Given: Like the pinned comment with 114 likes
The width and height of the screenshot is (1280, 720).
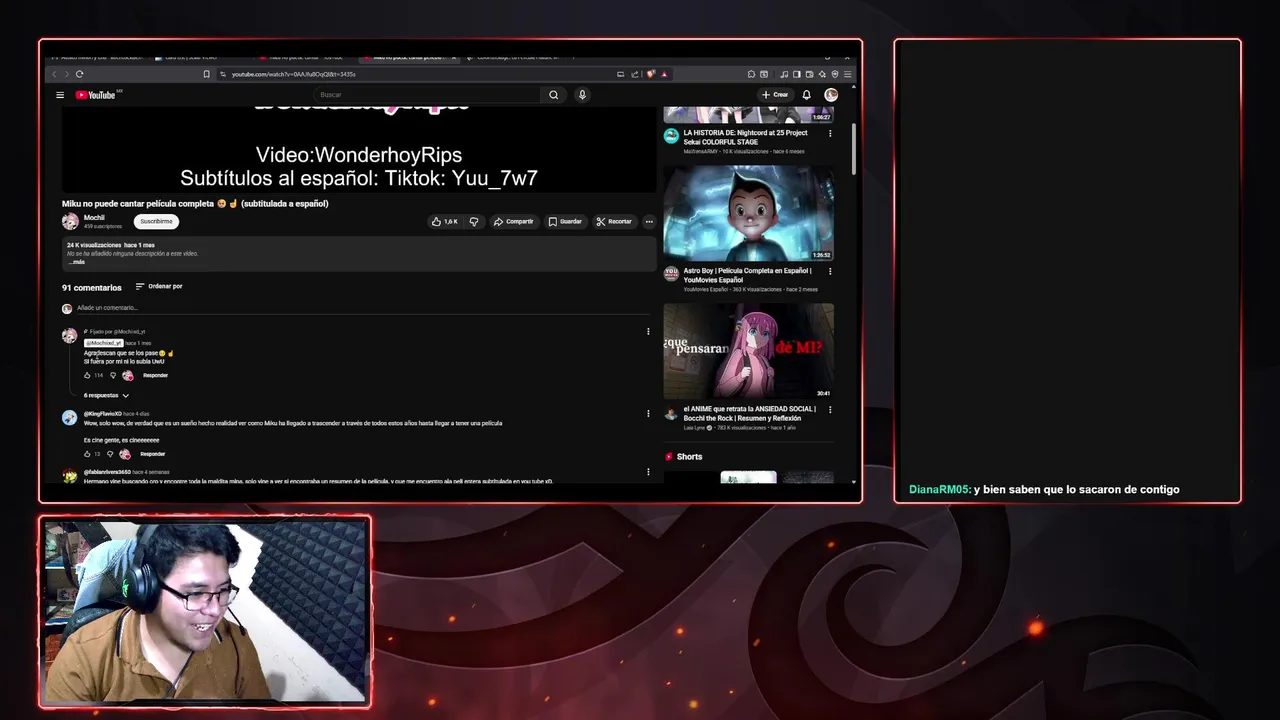Looking at the screenshot, I should (88, 375).
